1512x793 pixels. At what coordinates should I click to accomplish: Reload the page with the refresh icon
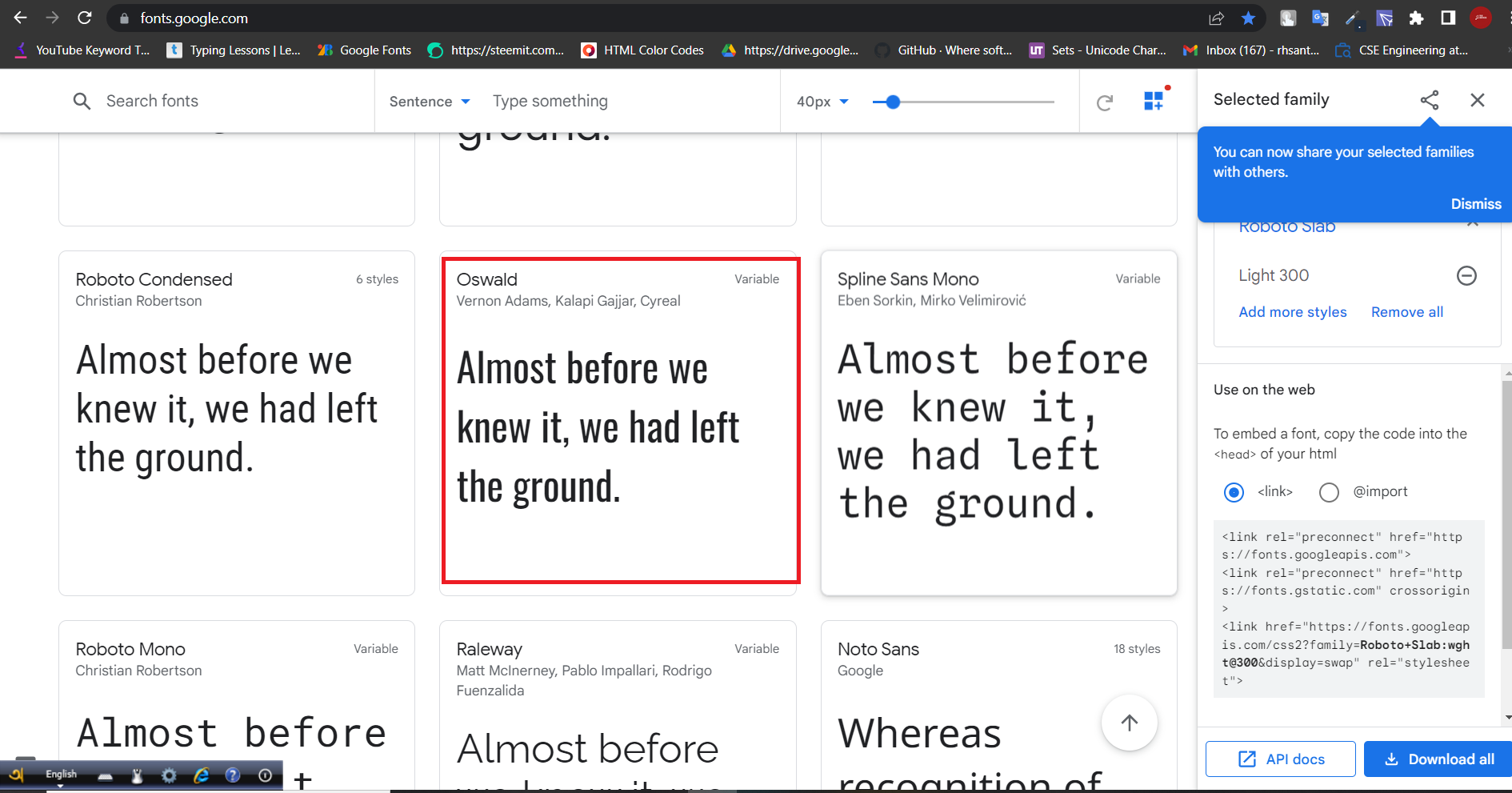click(85, 18)
